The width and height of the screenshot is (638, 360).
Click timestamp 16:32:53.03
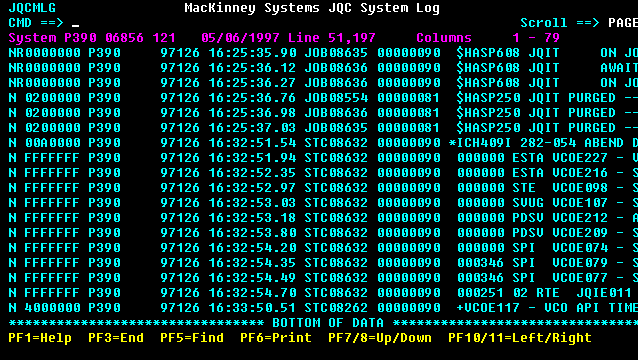pyautogui.click(x=252, y=203)
